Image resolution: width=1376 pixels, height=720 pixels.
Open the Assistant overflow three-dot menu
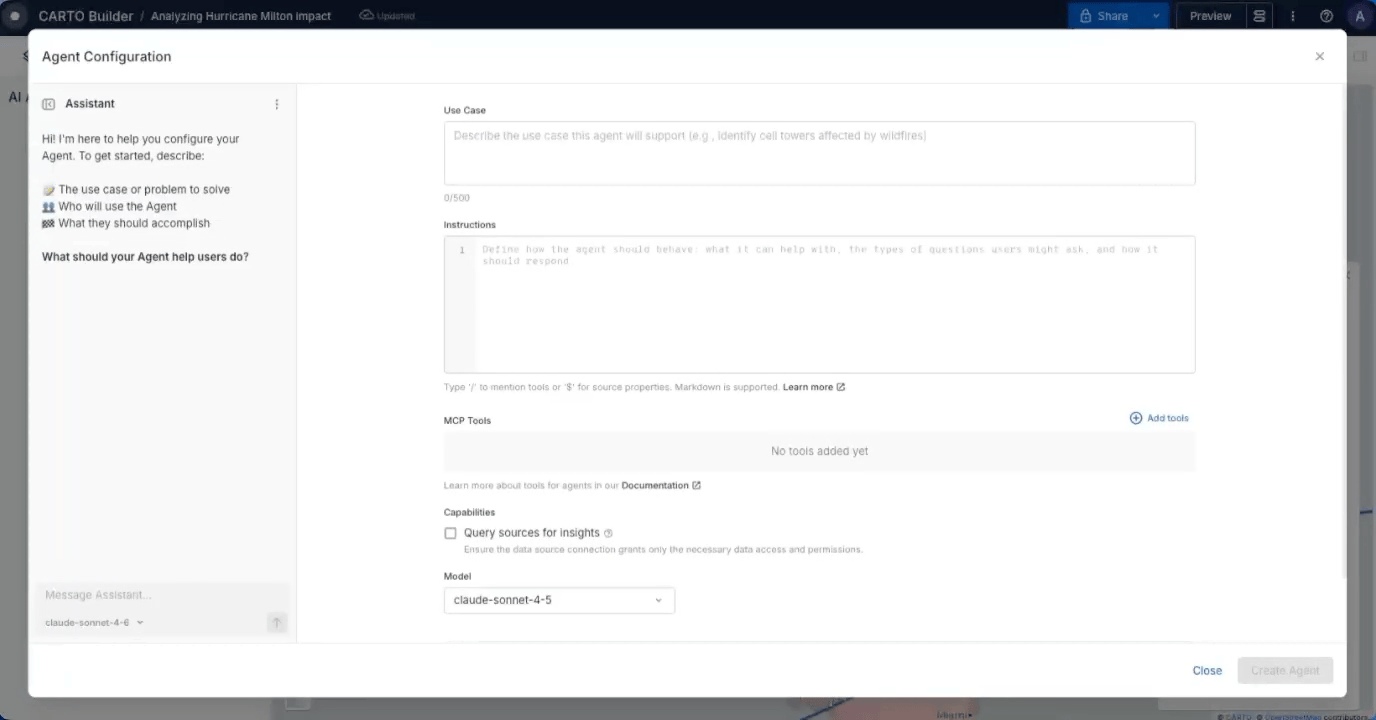[x=276, y=103]
